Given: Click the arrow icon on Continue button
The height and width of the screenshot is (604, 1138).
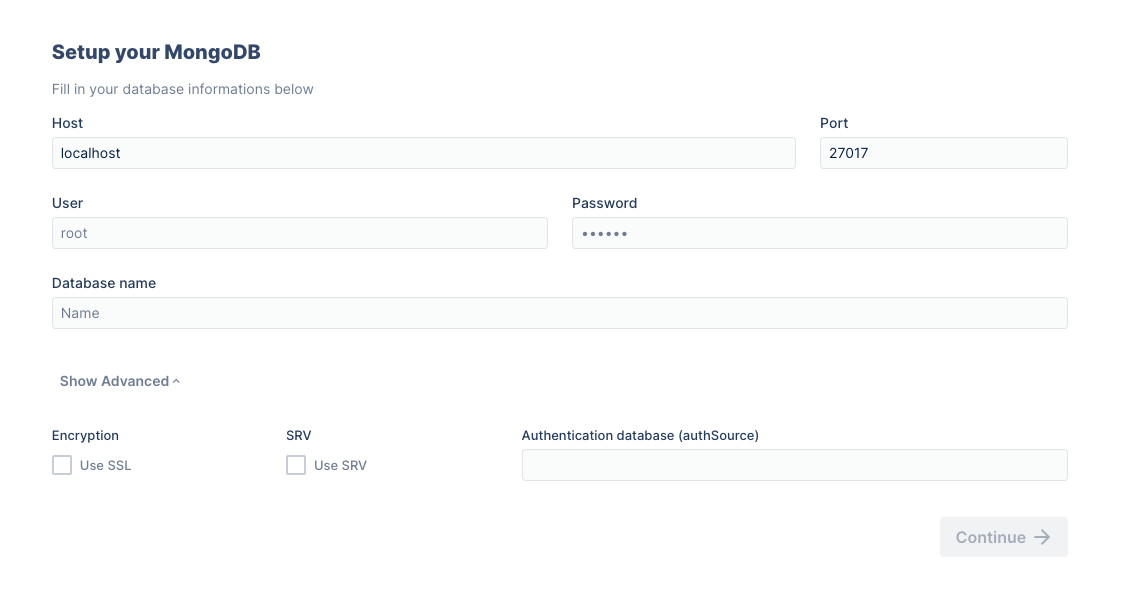Looking at the screenshot, I should [x=1042, y=537].
